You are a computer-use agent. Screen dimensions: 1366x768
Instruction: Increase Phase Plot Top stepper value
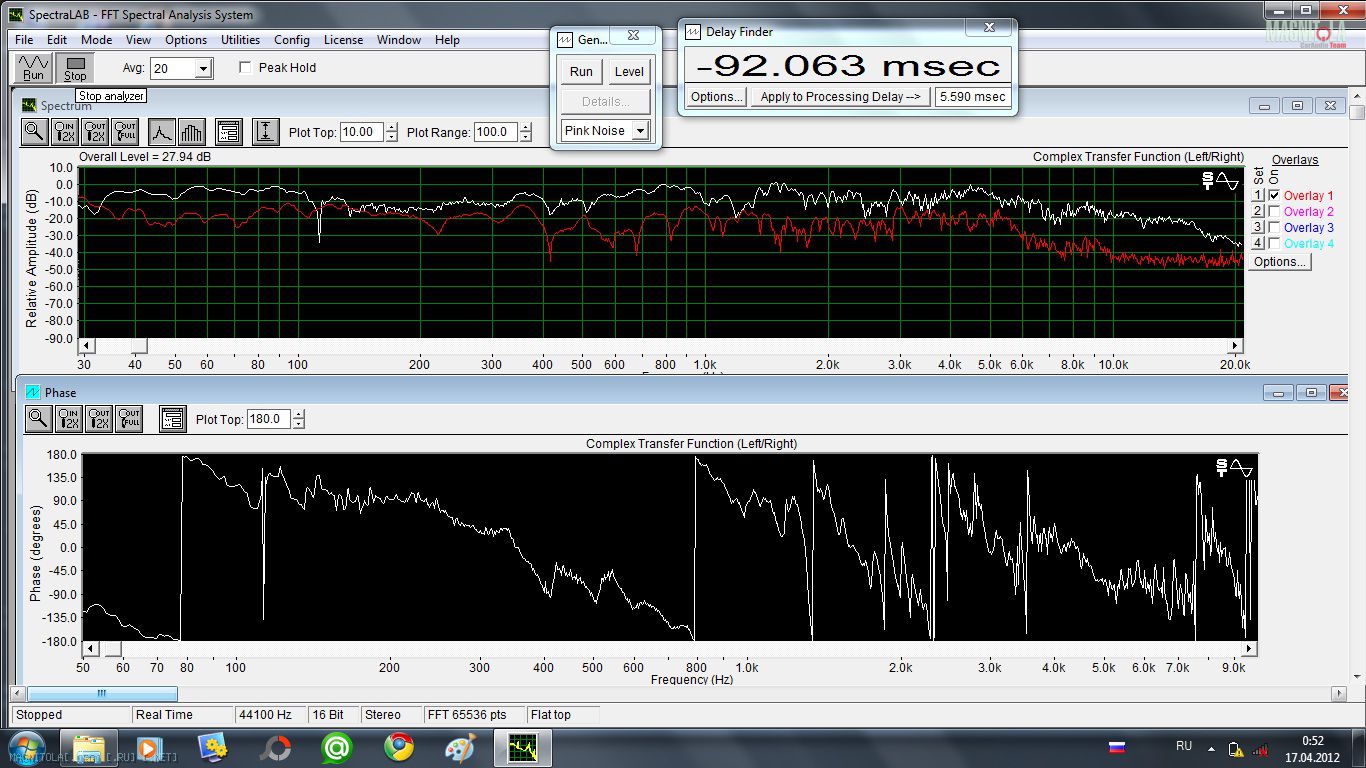[298, 415]
